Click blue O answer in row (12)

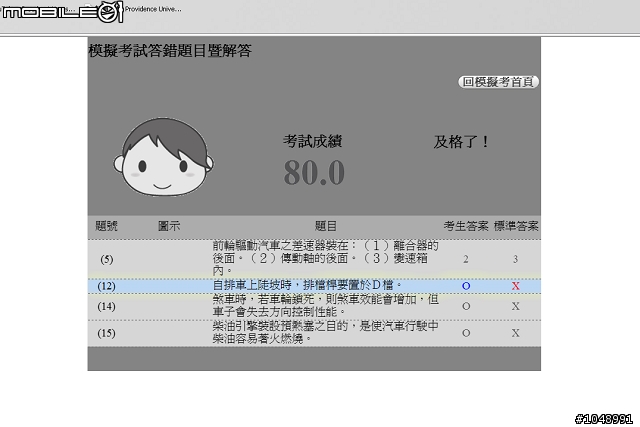coord(466,286)
